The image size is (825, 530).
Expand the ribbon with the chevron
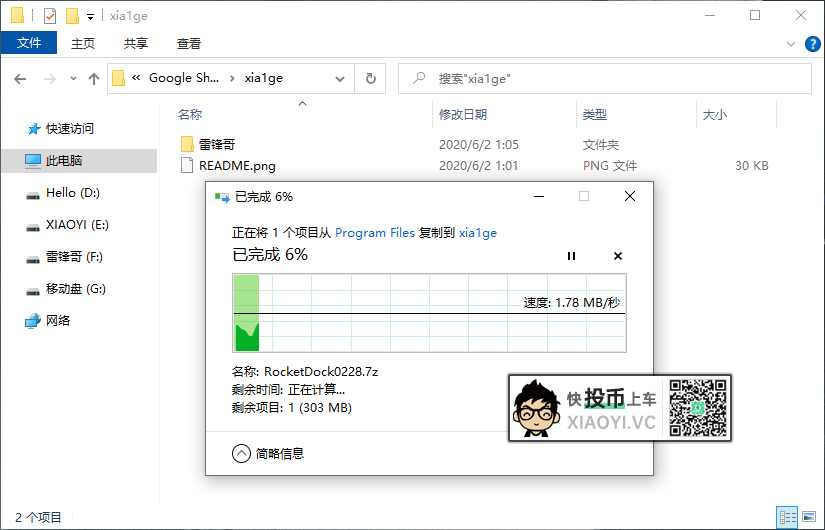pyautogui.click(x=790, y=44)
